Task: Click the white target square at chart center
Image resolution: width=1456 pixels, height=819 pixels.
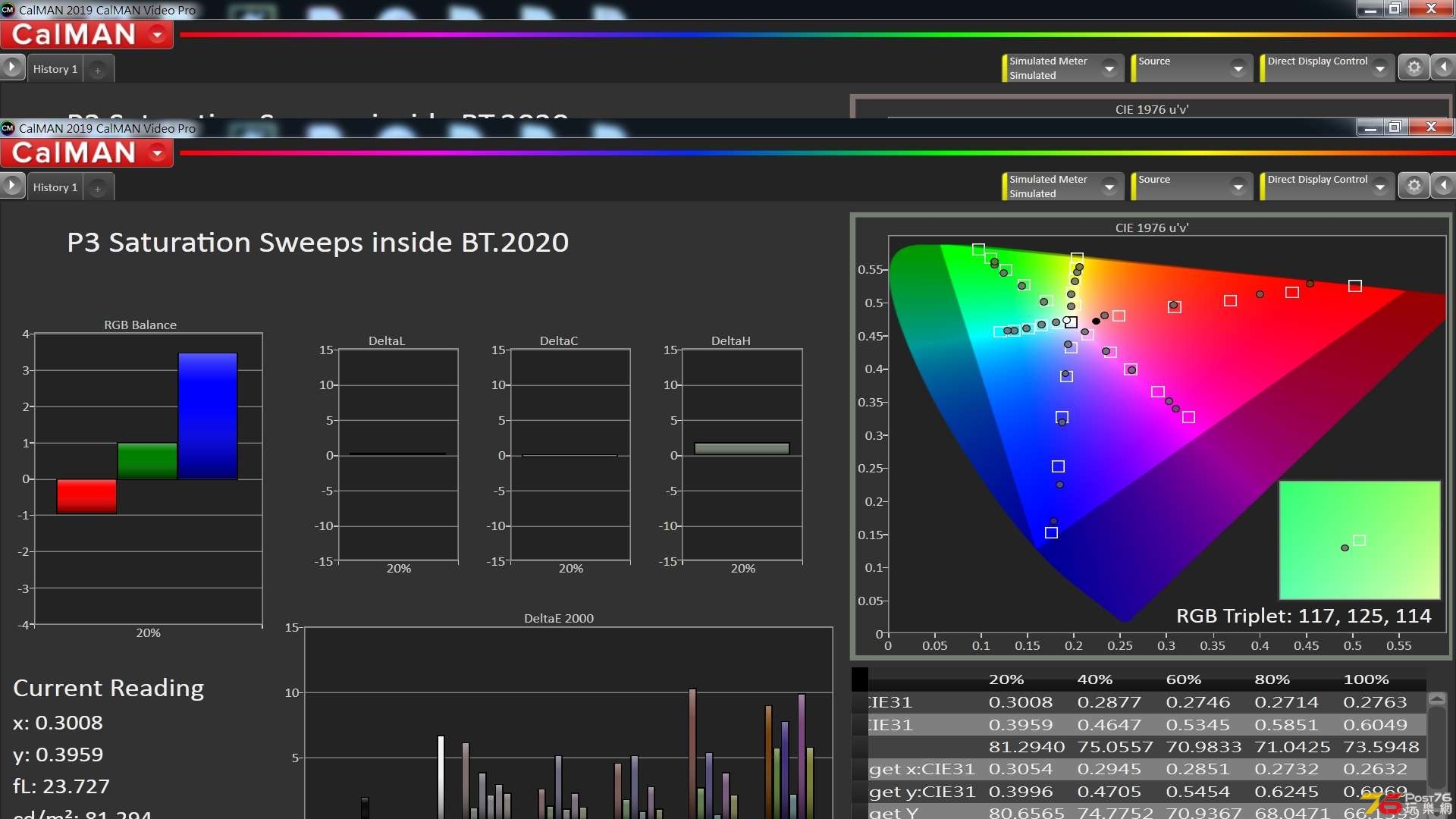Action: tap(1071, 322)
